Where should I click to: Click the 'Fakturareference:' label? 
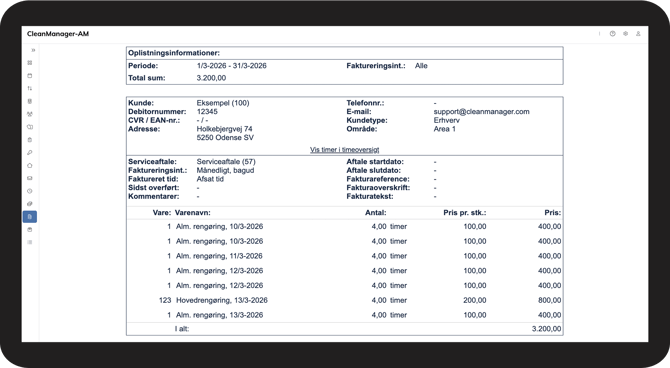pyautogui.click(x=378, y=179)
